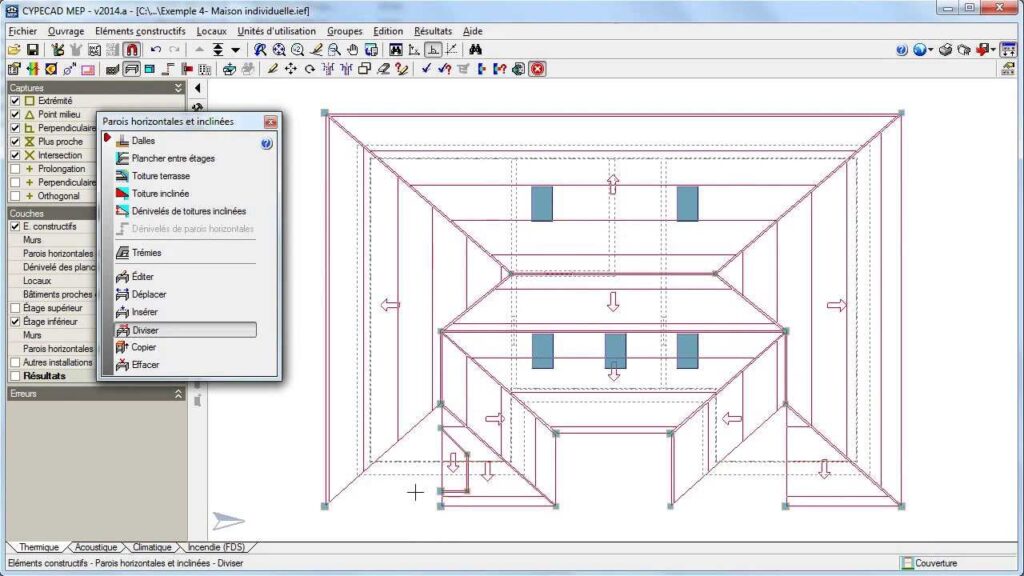Open the Éléments constructifs menu
Image resolution: width=1024 pixels, height=576 pixels.
coord(140,31)
